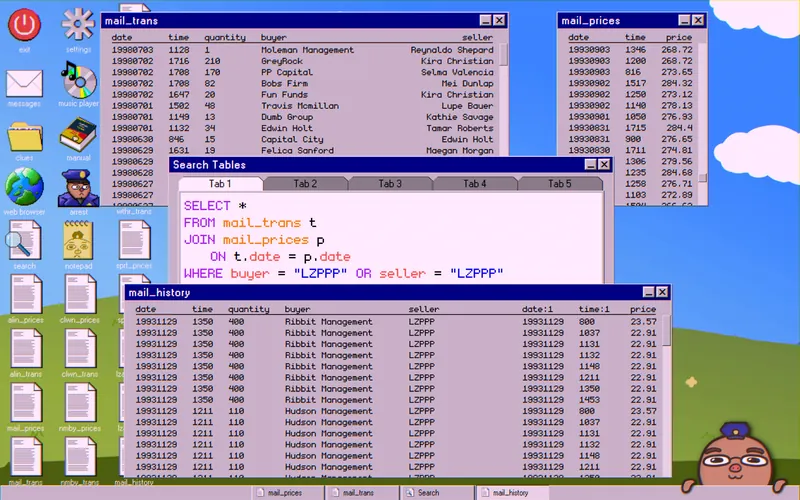Click buyer cell 'Bobs Firm'
Viewport: 800px width, 500px height.
[284, 84]
